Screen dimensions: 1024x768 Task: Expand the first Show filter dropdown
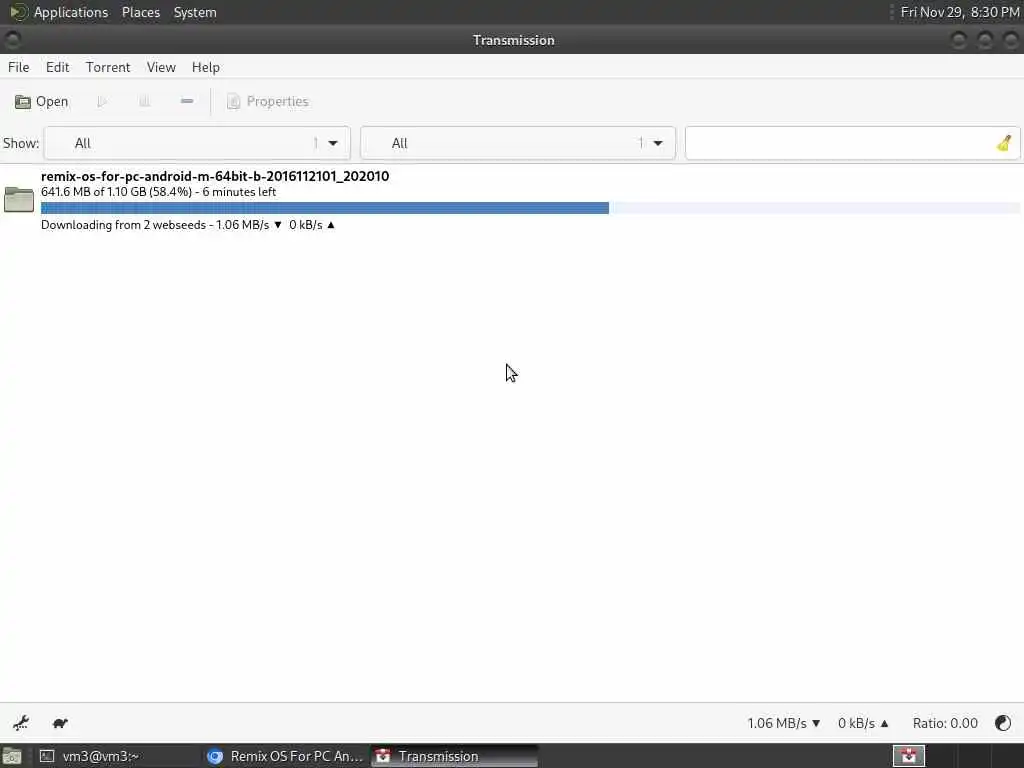(197, 143)
